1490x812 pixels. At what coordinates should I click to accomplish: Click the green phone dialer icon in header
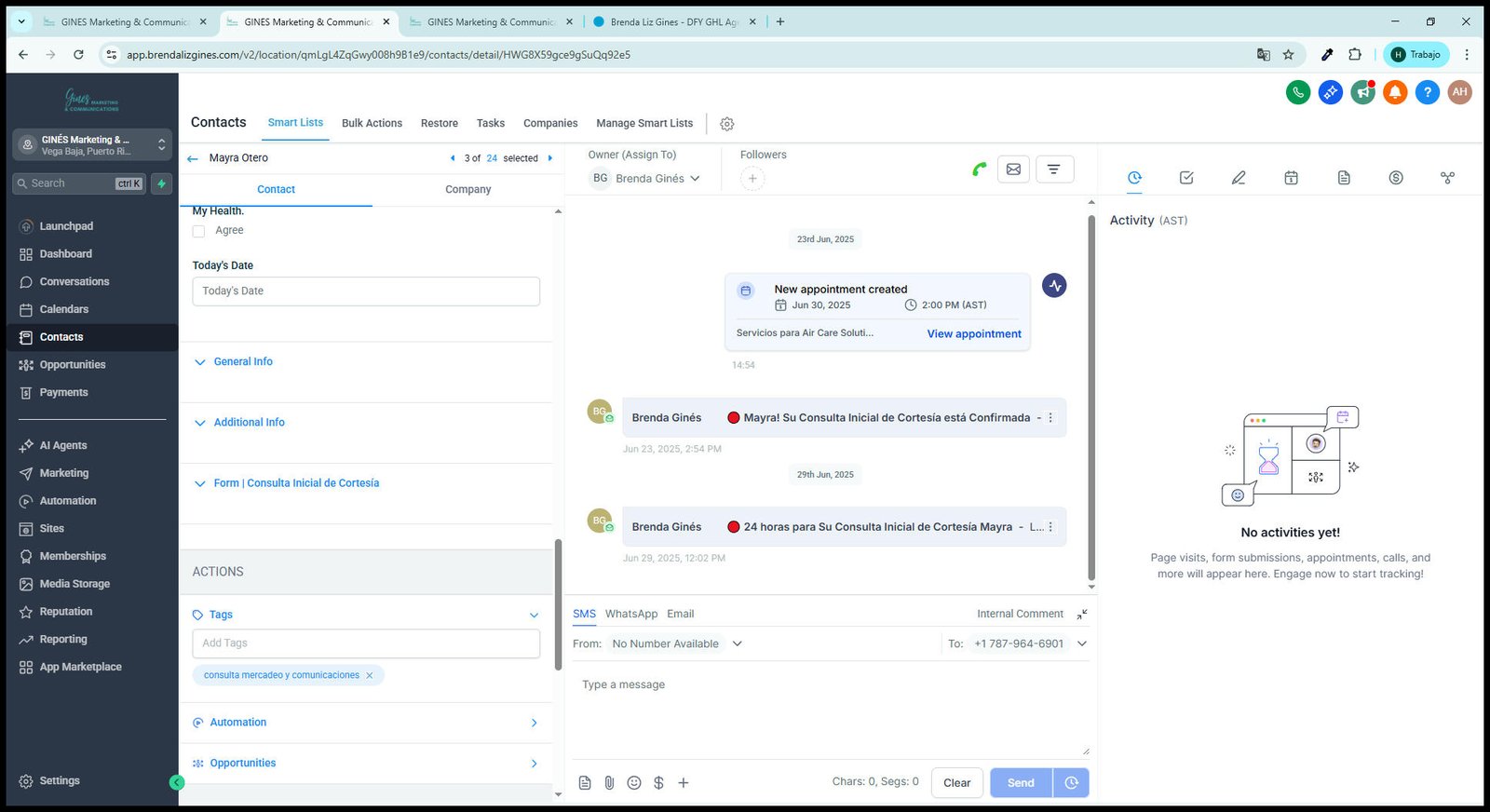(1298, 92)
